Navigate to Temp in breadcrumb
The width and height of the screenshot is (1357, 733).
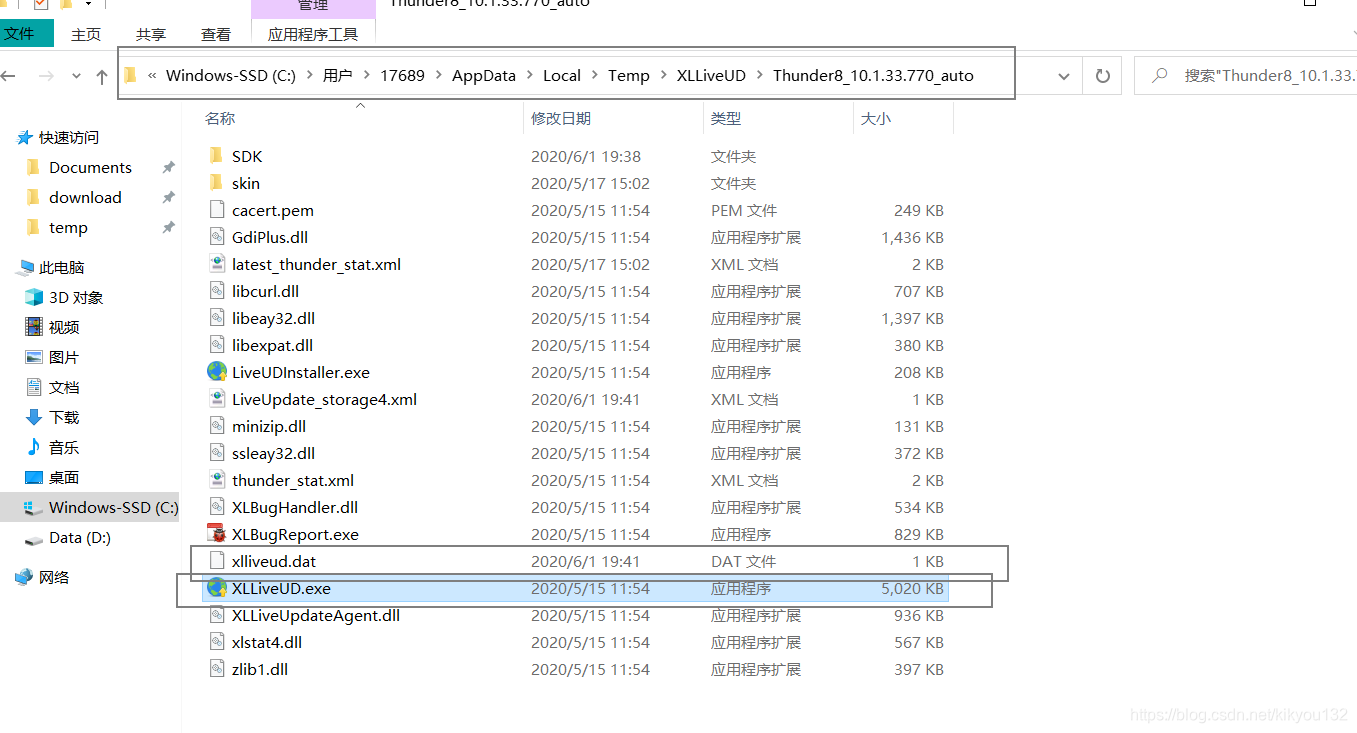coord(629,76)
